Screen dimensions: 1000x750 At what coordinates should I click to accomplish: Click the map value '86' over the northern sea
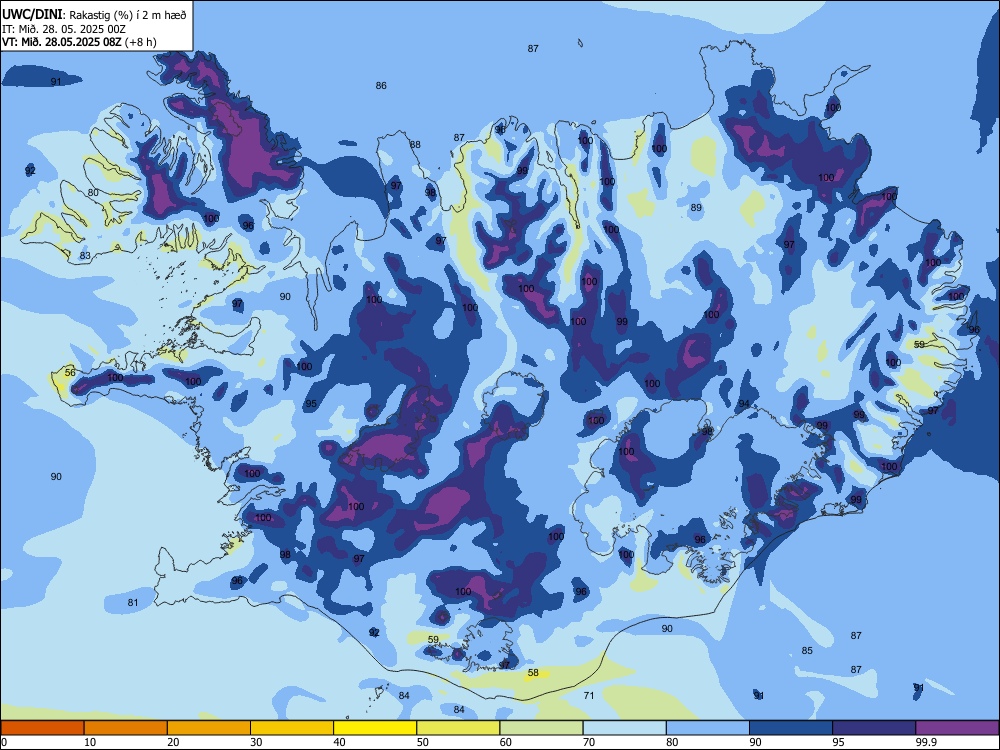pos(381,85)
